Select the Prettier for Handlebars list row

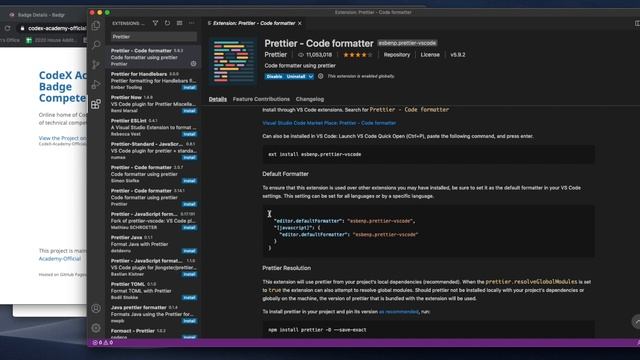154,80
